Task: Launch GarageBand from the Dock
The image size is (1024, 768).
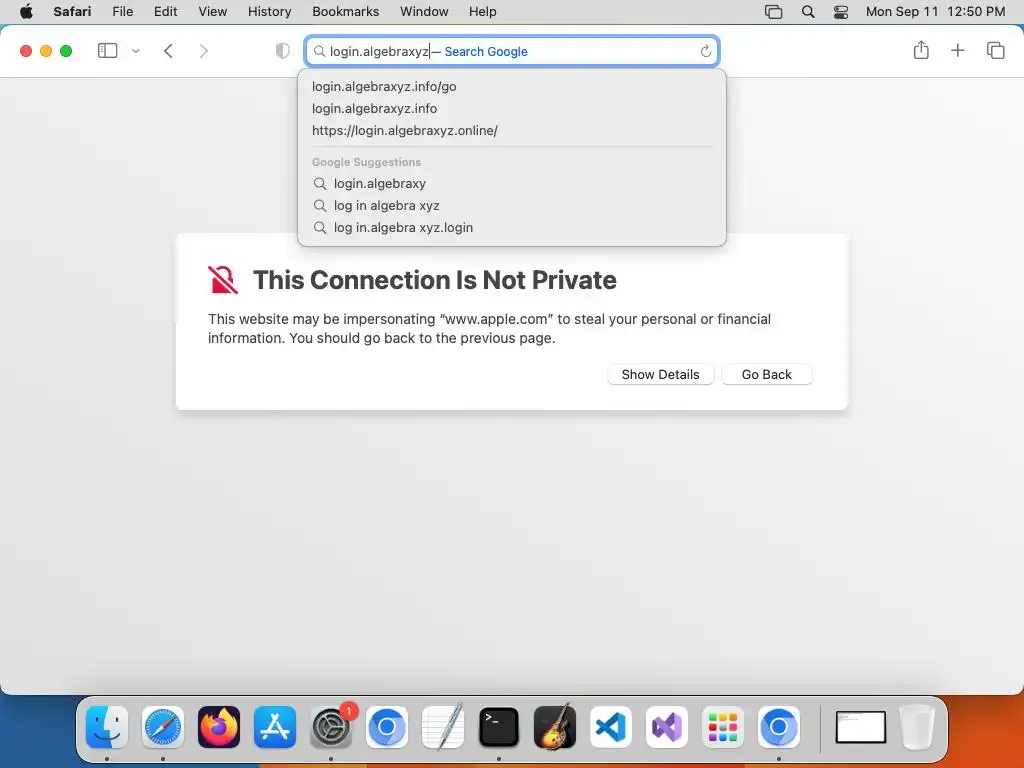Action: [x=555, y=727]
